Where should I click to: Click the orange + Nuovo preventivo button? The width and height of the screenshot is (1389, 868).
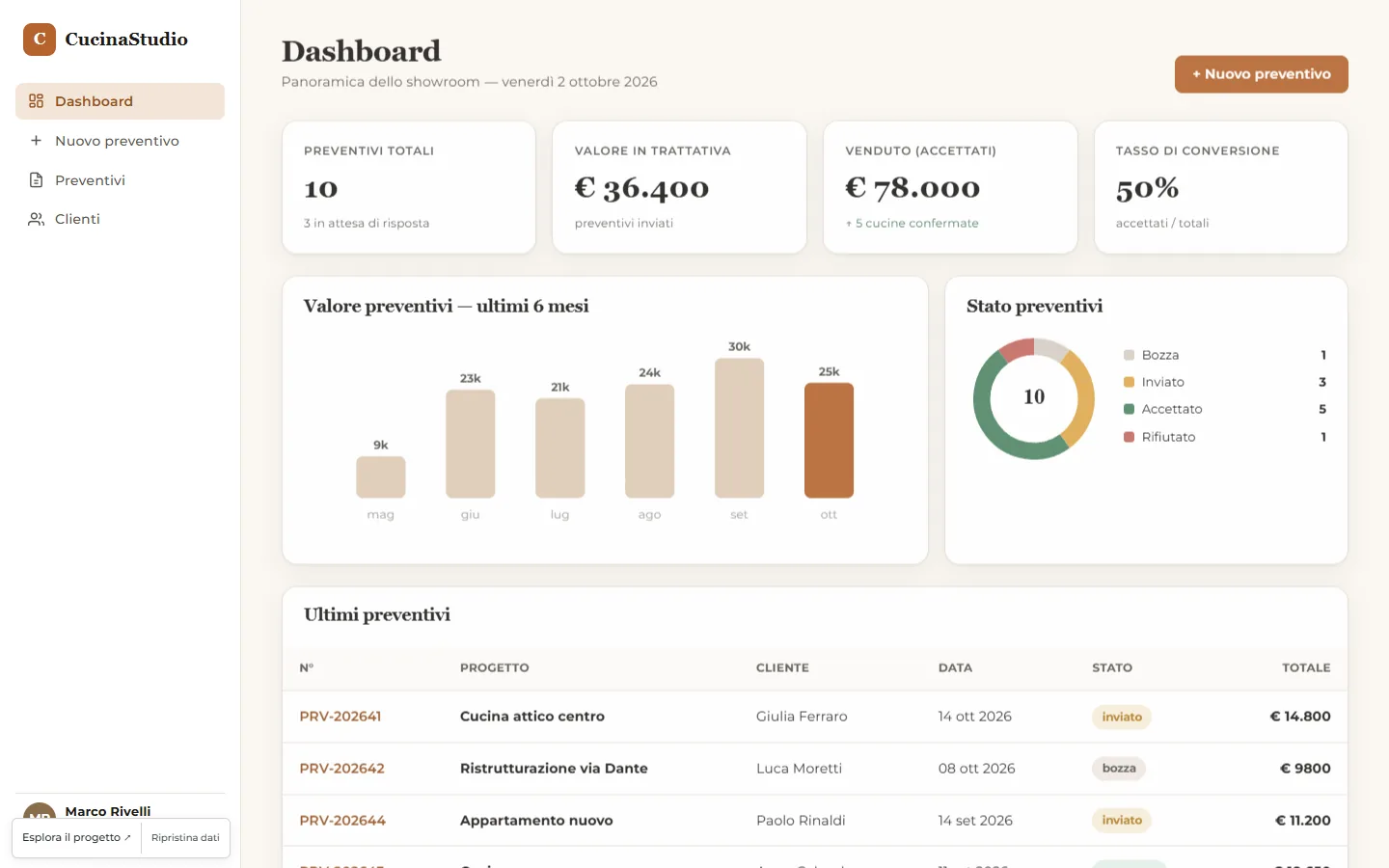click(1261, 74)
